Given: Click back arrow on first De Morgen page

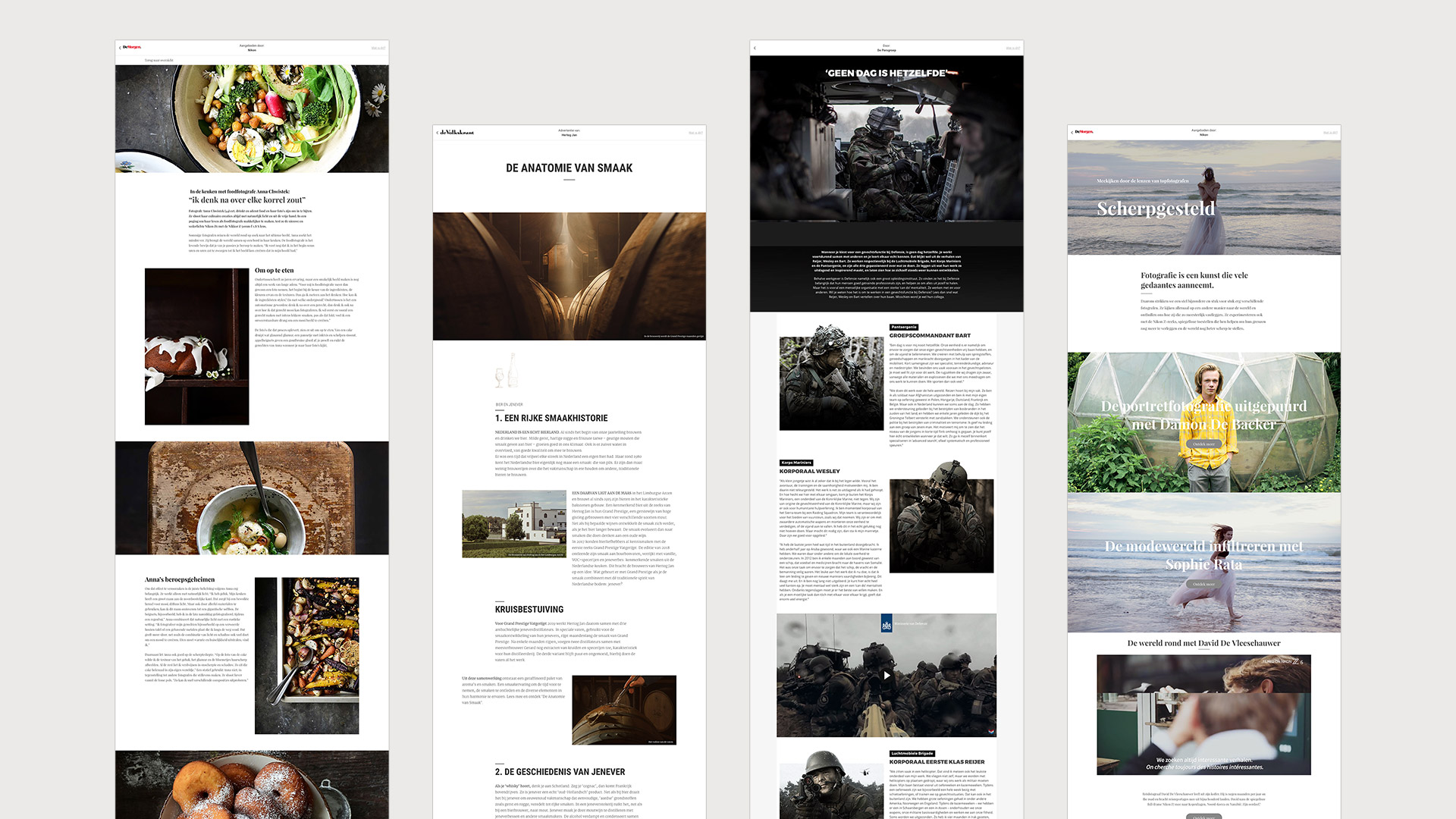Looking at the screenshot, I should pyautogui.click(x=120, y=48).
